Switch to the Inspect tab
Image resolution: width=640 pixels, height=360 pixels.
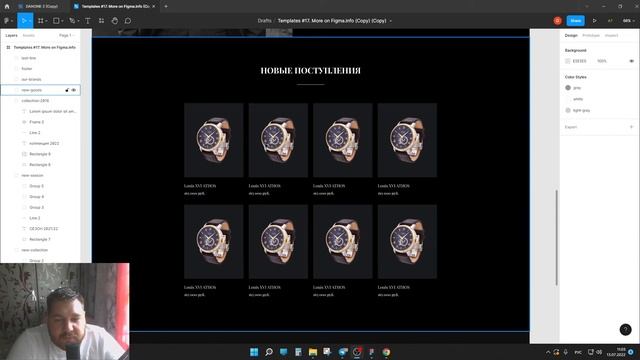pos(611,36)
